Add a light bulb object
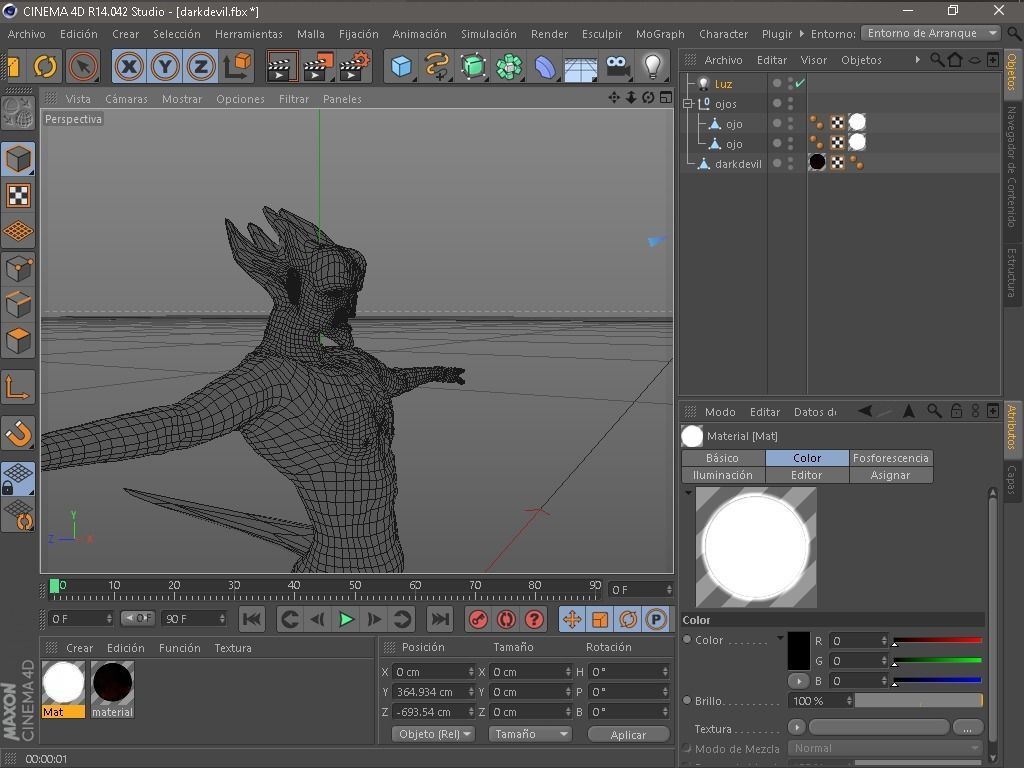 pos(652,67)
